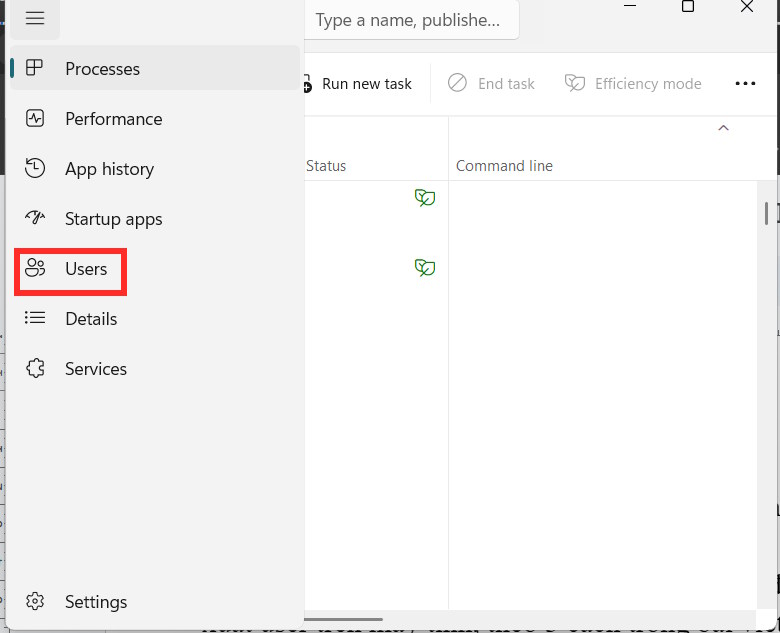Click the Startup apps gauge icon
Viewport: 780px width, 633px height.
[35, 217]
